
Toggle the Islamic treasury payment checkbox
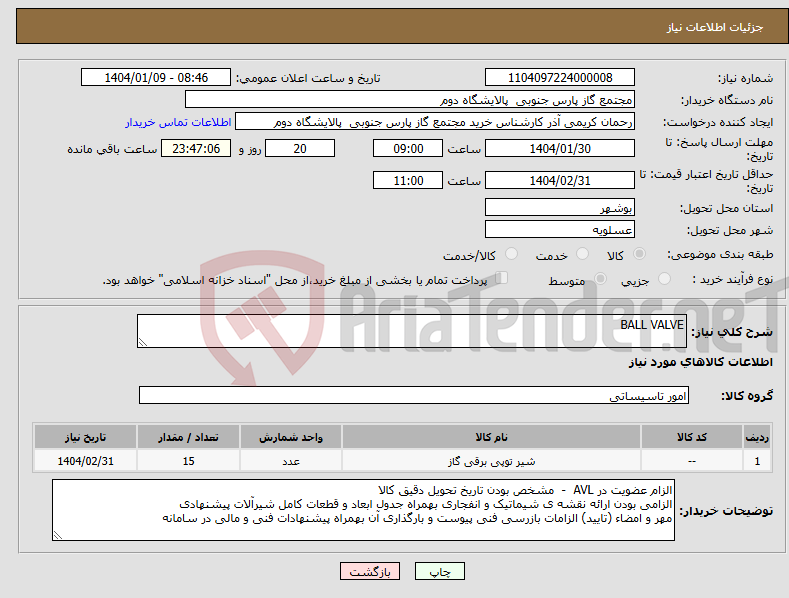502,278
